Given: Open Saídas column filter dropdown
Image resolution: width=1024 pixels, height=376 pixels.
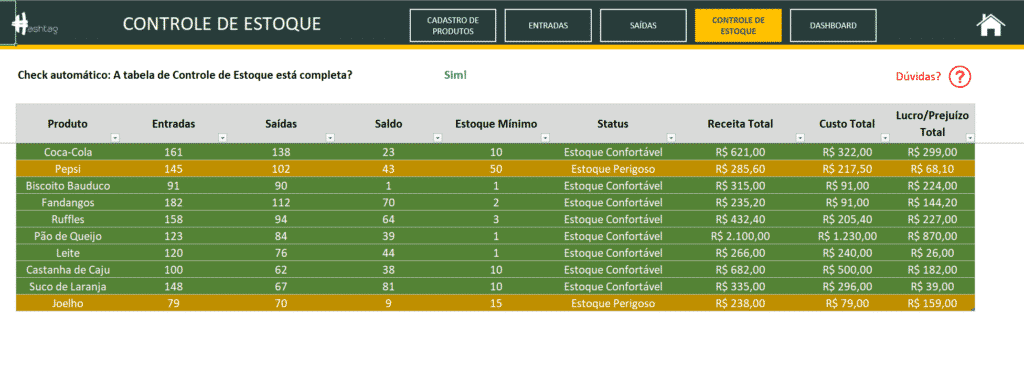Looking at the screenshot, I should tap(330, 138).
